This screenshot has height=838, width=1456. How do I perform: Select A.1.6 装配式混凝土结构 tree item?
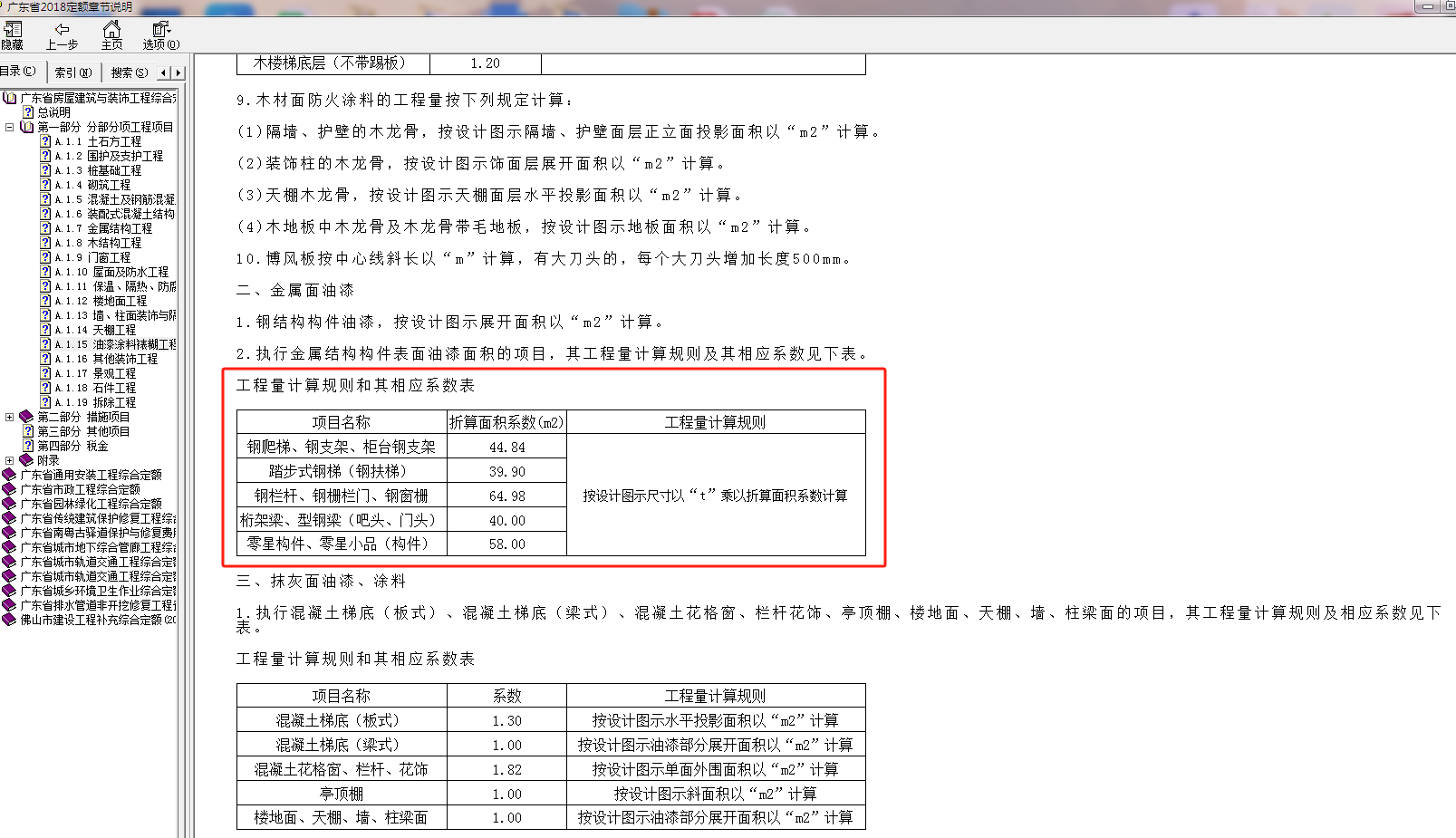(114, 214)
